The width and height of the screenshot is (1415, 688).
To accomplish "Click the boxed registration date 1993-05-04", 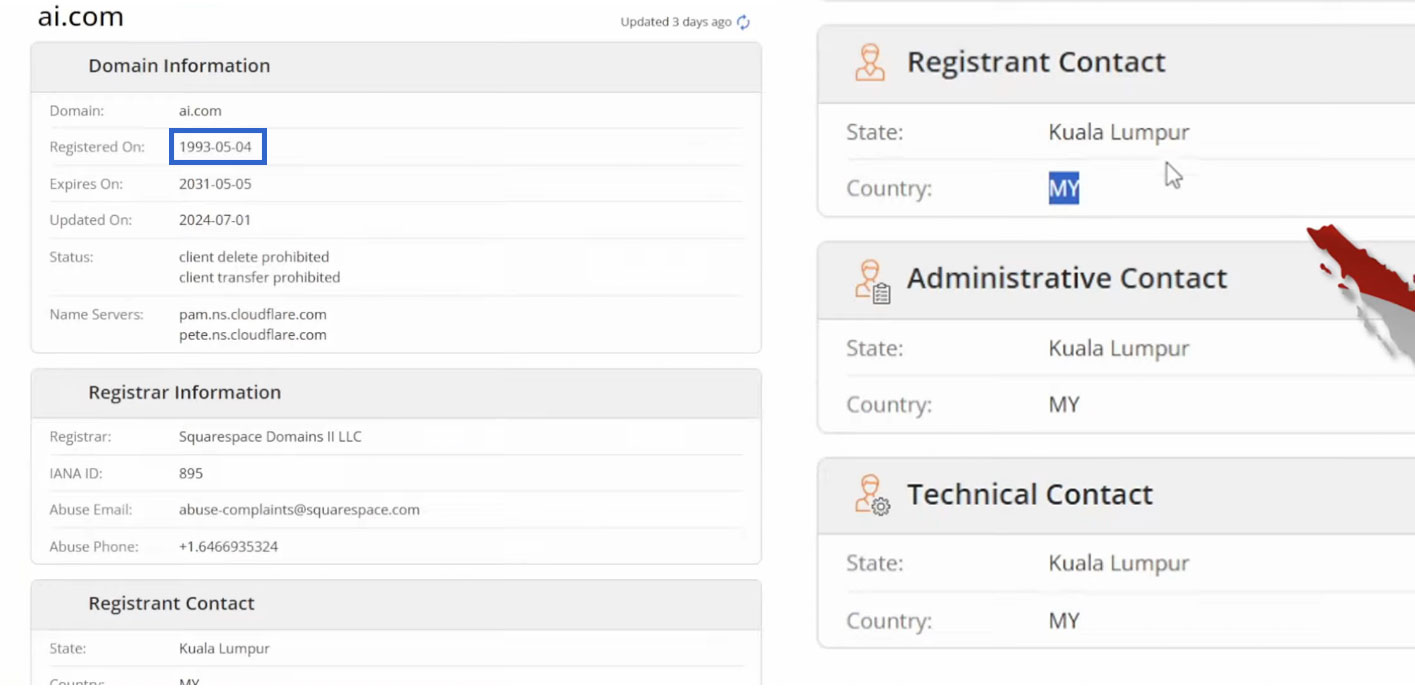I will click(x=216, y=147).
